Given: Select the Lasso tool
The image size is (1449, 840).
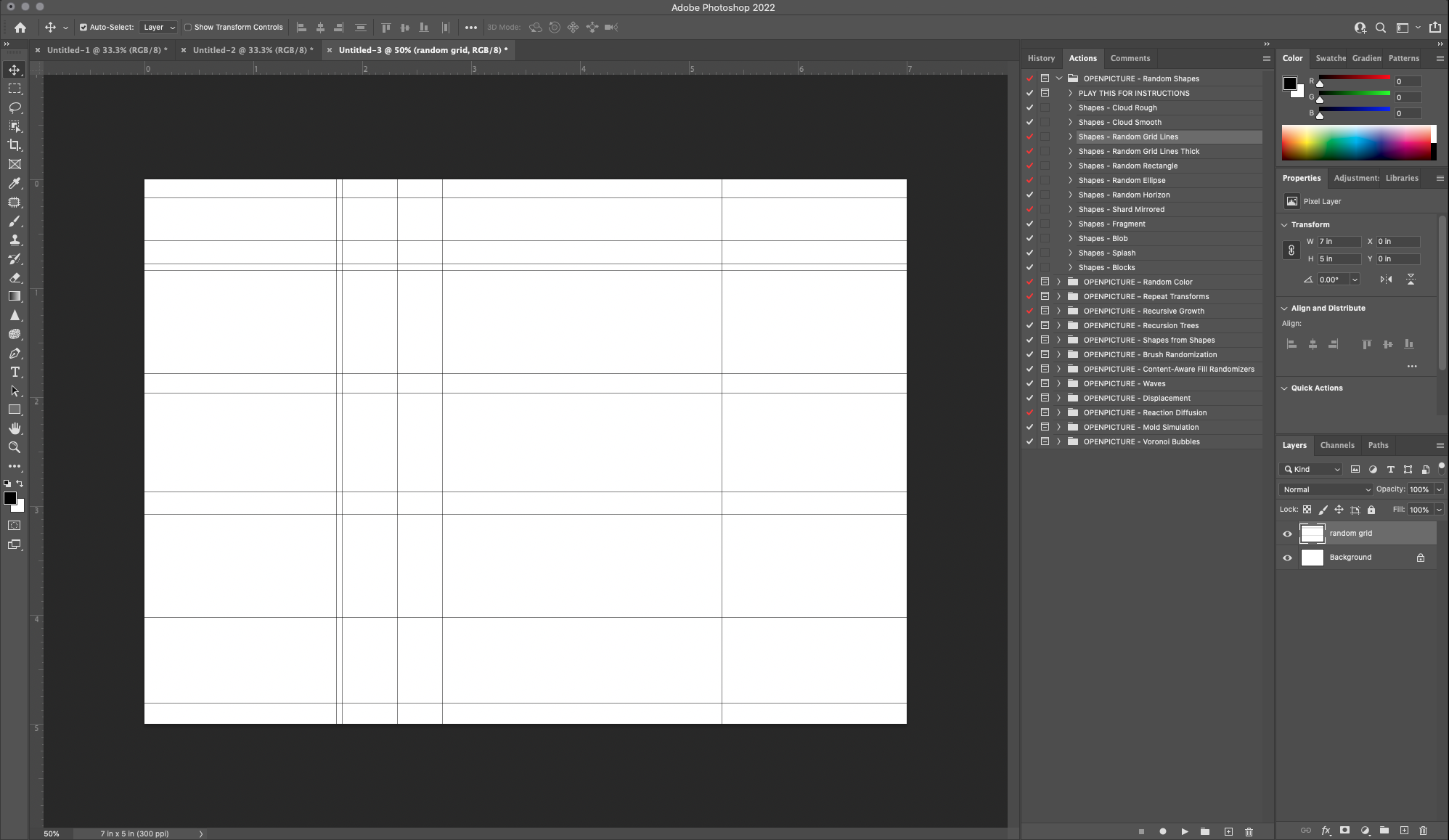Looking at the screenshot, I should [15, 107].
